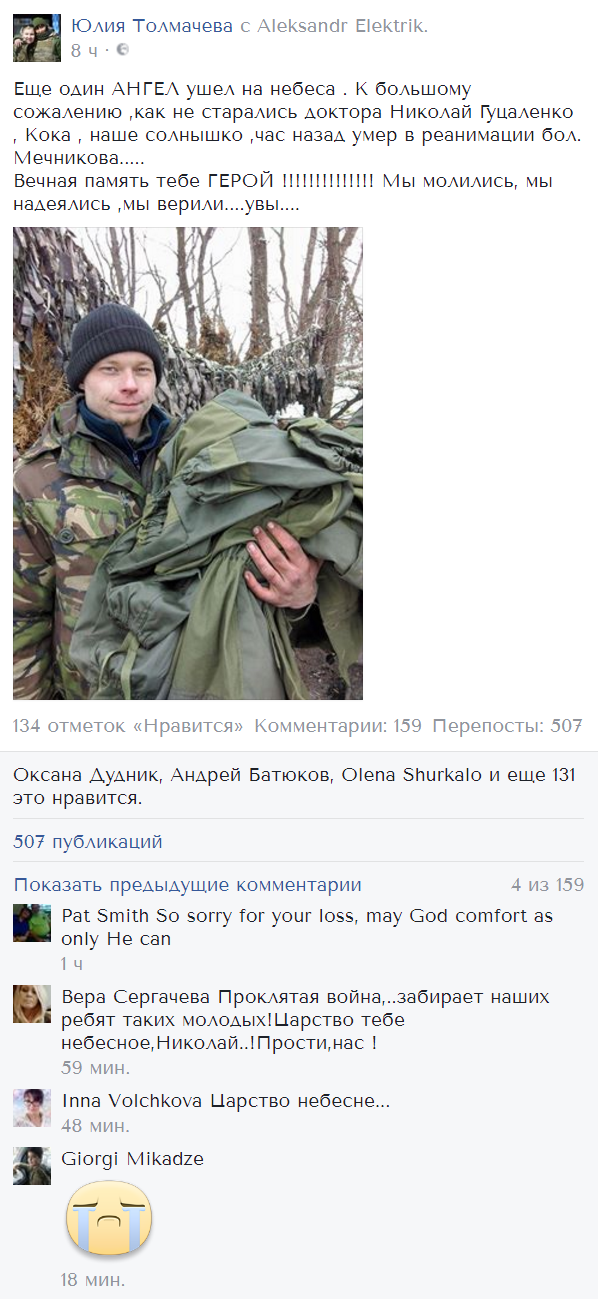Open the soldier photo in the post
This screenshot has height=1299, width=598.
[x=188, y=463]
